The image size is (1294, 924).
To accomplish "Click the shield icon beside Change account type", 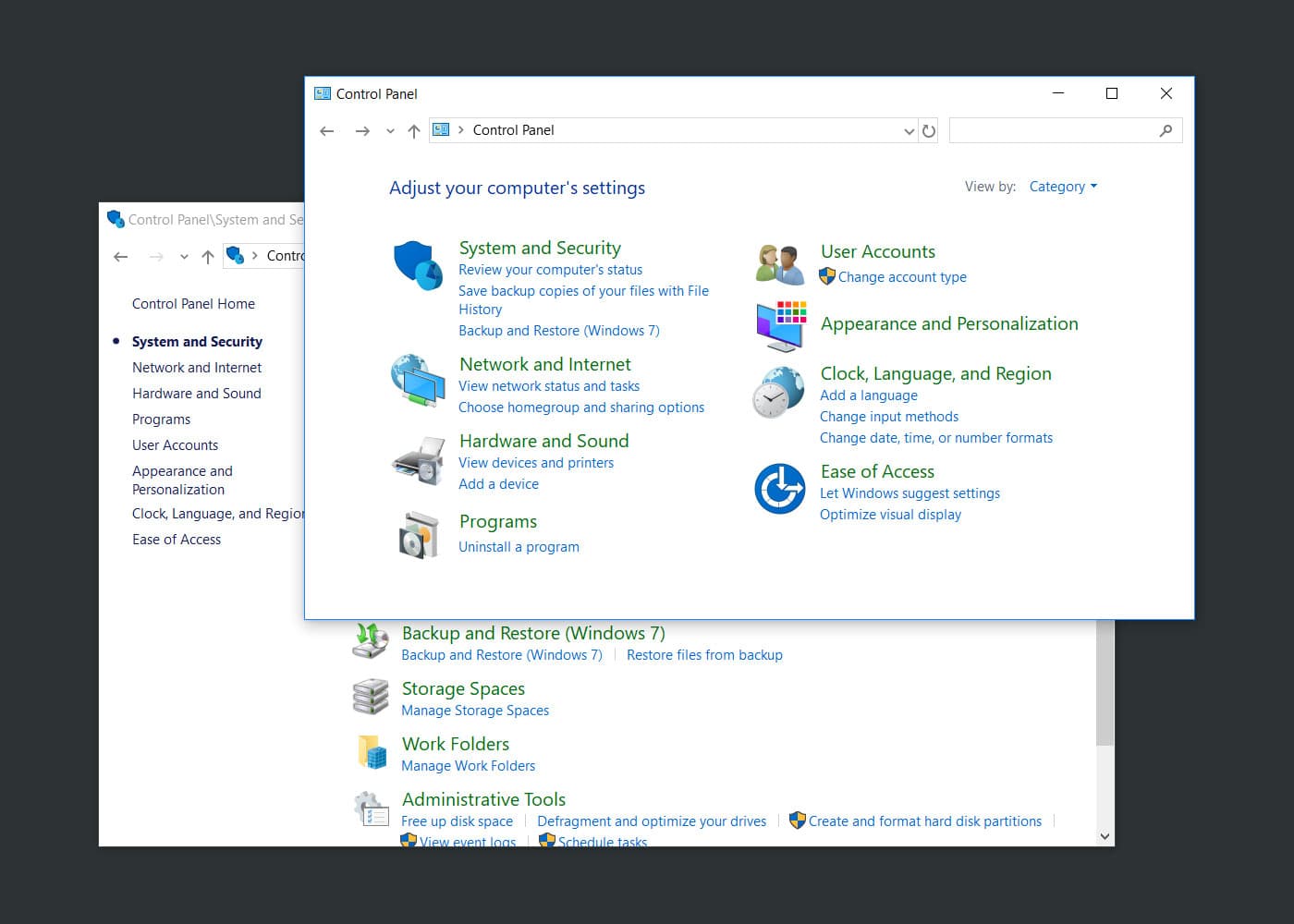I will [x=827, y=276].
